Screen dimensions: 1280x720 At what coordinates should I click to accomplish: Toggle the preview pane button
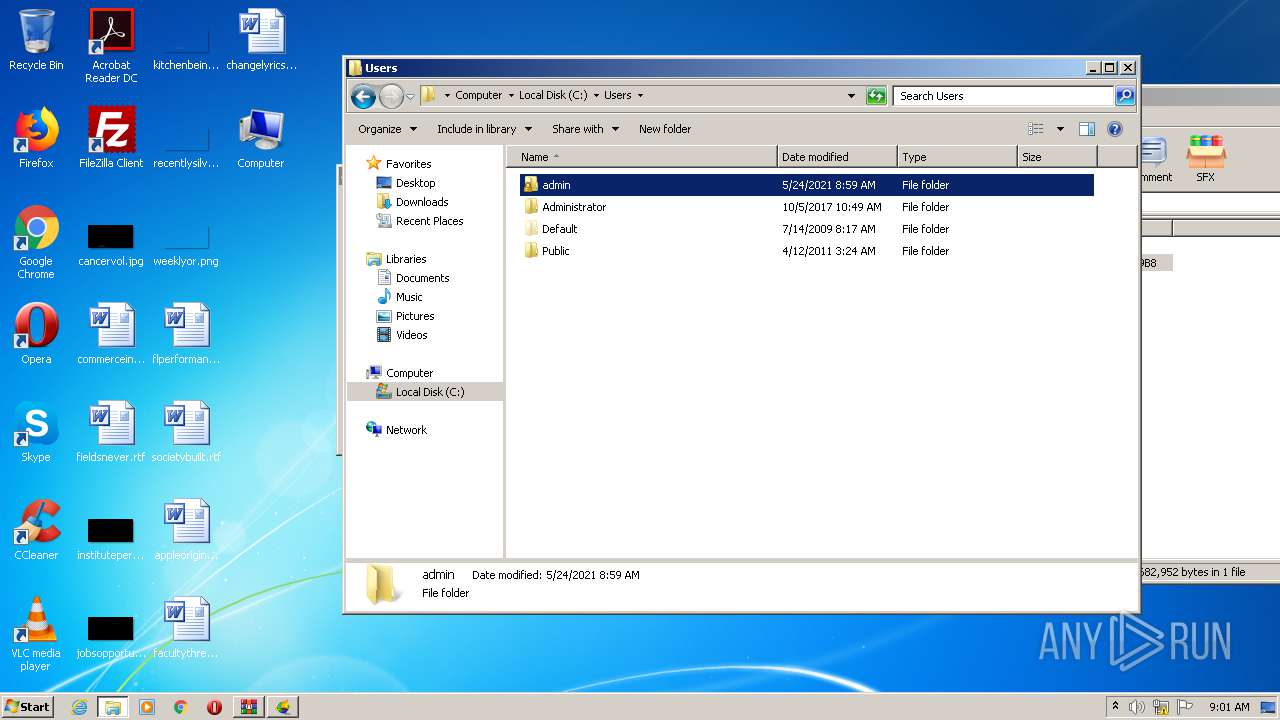(x=1087, y=129)
